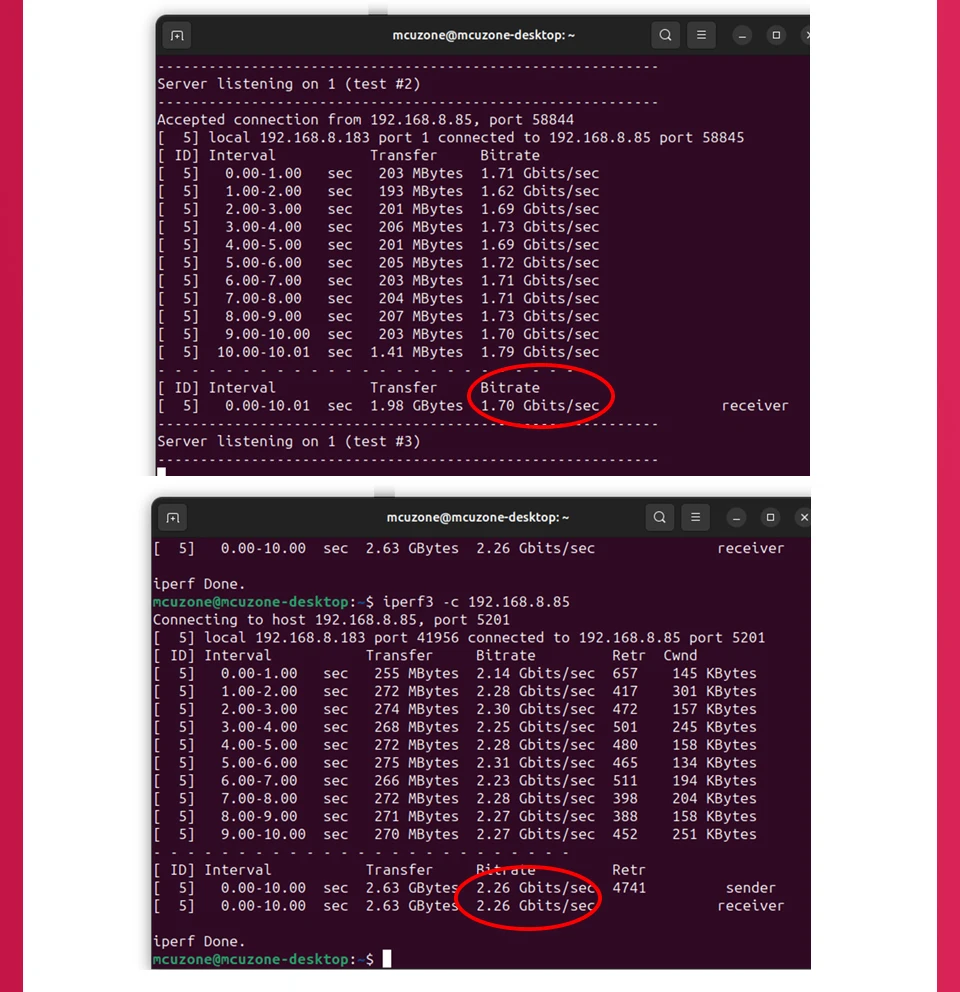960x992 pixels.
Task: Click the total Retr value 4741
Action: pyautogui.click(x=629, y=888)
